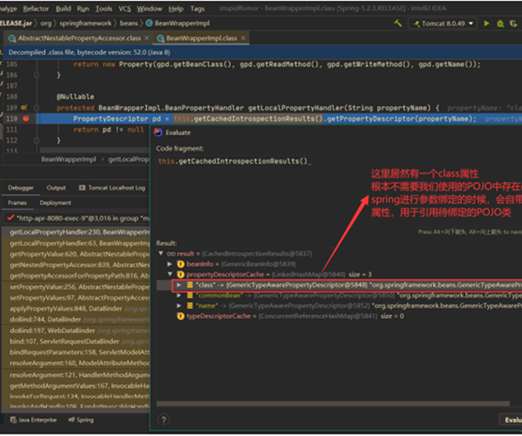Screen dimensions: 522x436
Task: Open the Tools menu
Action: point(104,9)
